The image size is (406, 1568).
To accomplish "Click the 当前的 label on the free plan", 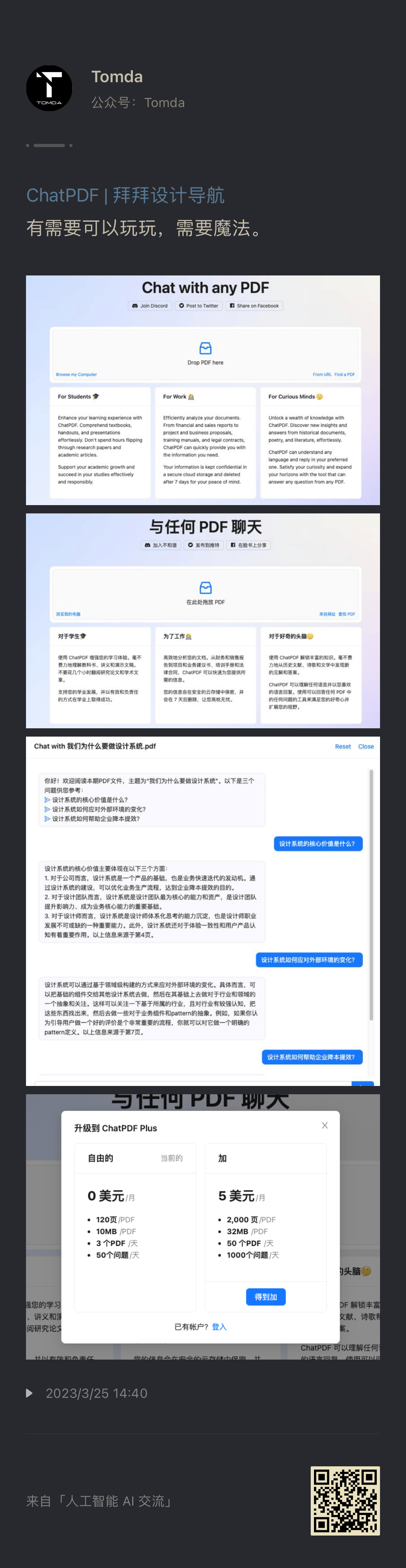I will click(x=171, y=1158).
